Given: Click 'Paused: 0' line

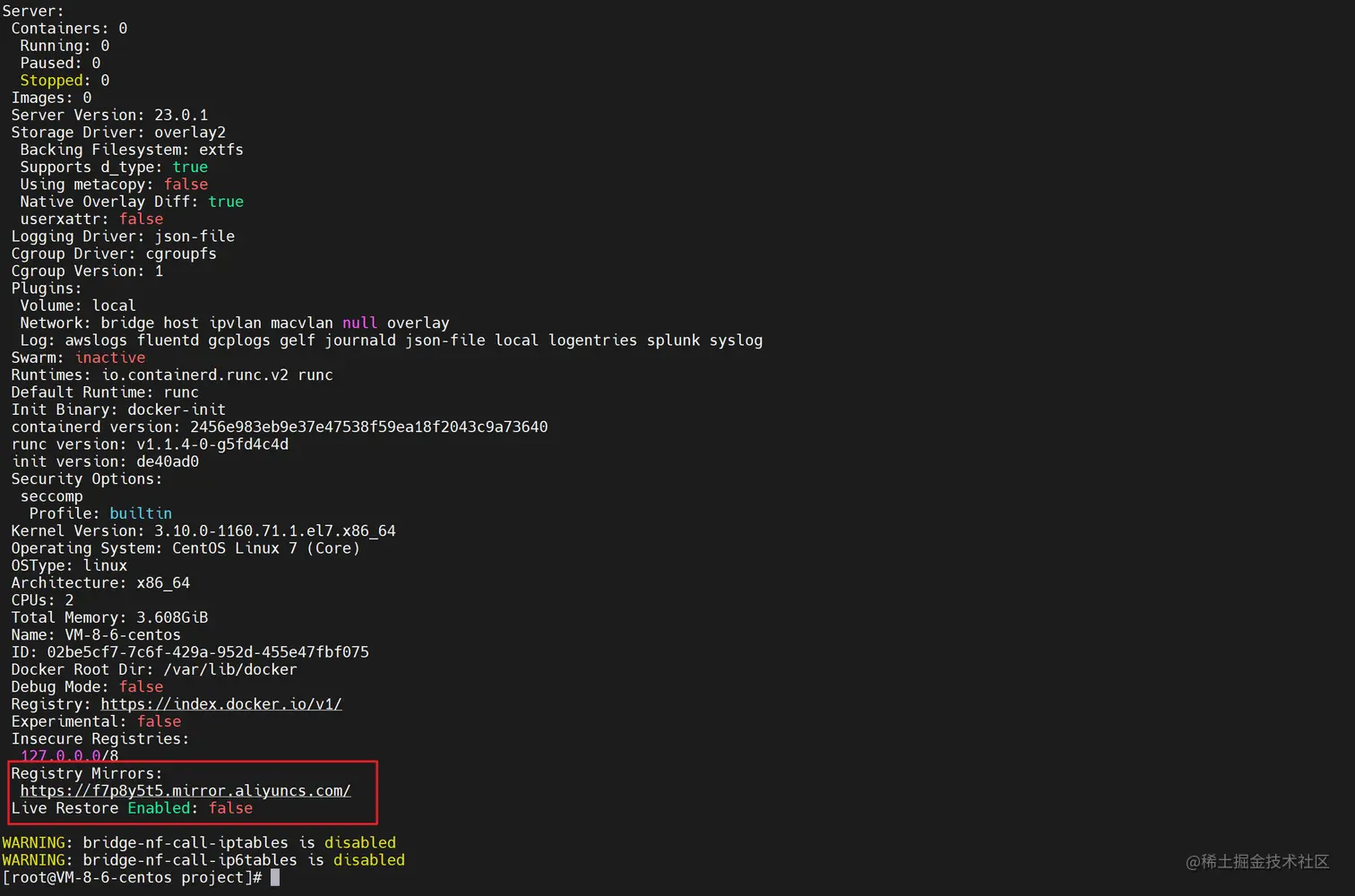Looking at the screenshot, I should pyautogui.click(x=60, y=64).
